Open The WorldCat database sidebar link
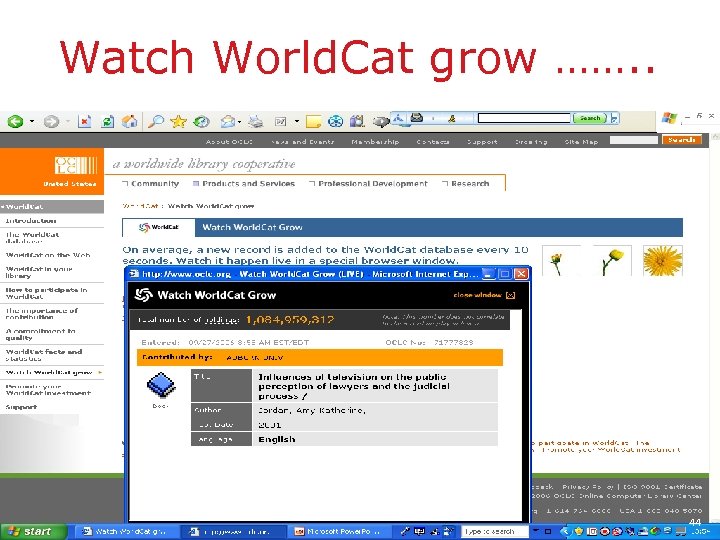 [x=32, y=237]
